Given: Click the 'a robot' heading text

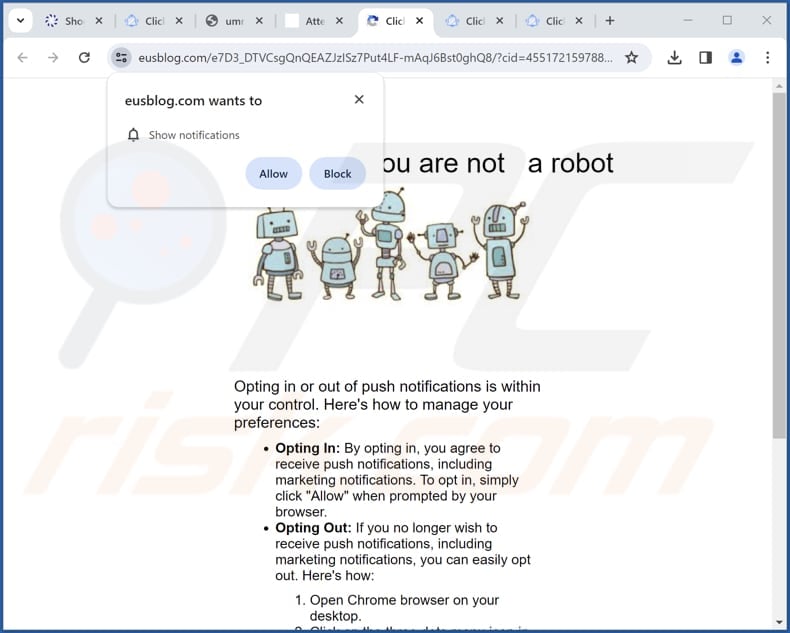Looking at the screenshot, I should click(x=570, y=163).
